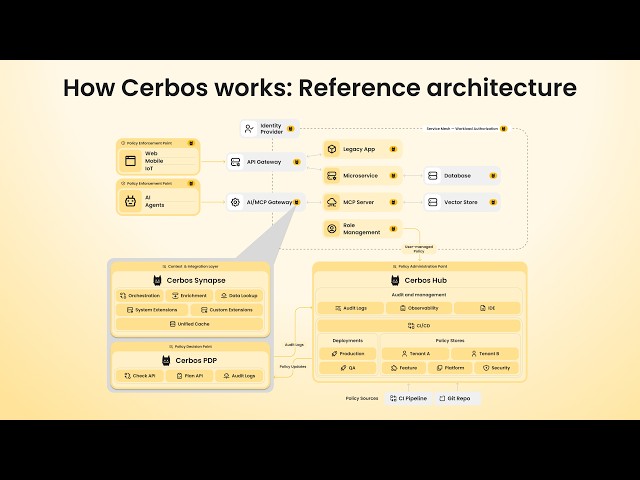Click the Data Lookup icon

tap(224, 296)
